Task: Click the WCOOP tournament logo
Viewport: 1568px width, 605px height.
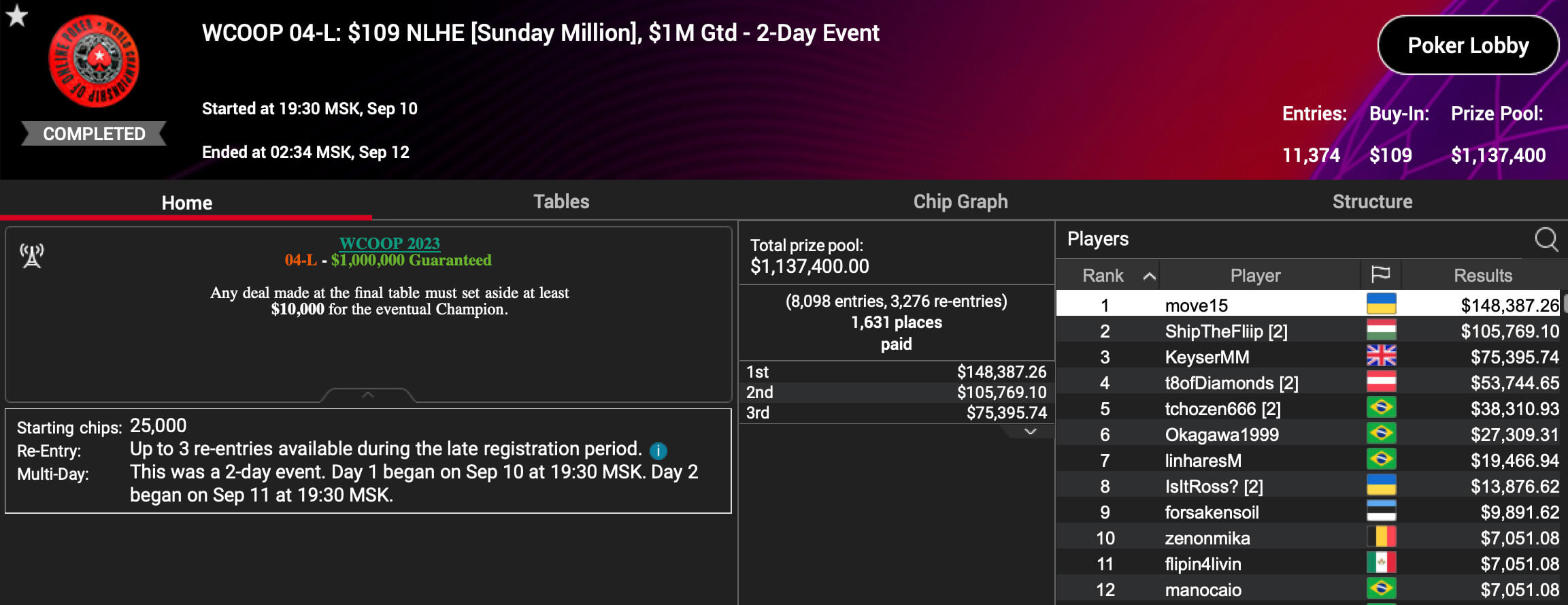Action: pyautogui.click(x=94, y=61)
